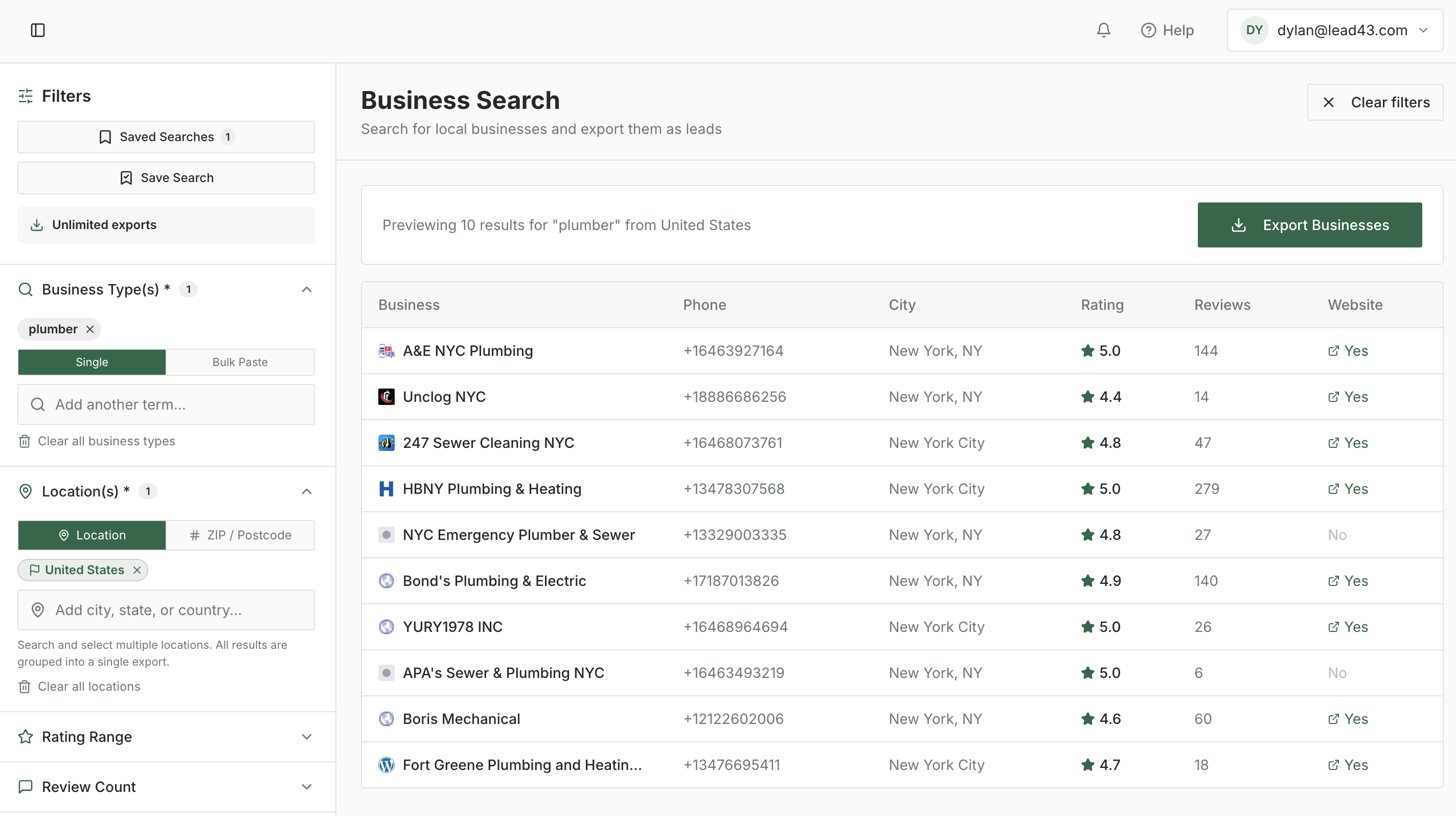Click A&E NYC Plumbing logo icon
Image resolution: width=1456 pixels, height=816 pixels.
[386, 351]
